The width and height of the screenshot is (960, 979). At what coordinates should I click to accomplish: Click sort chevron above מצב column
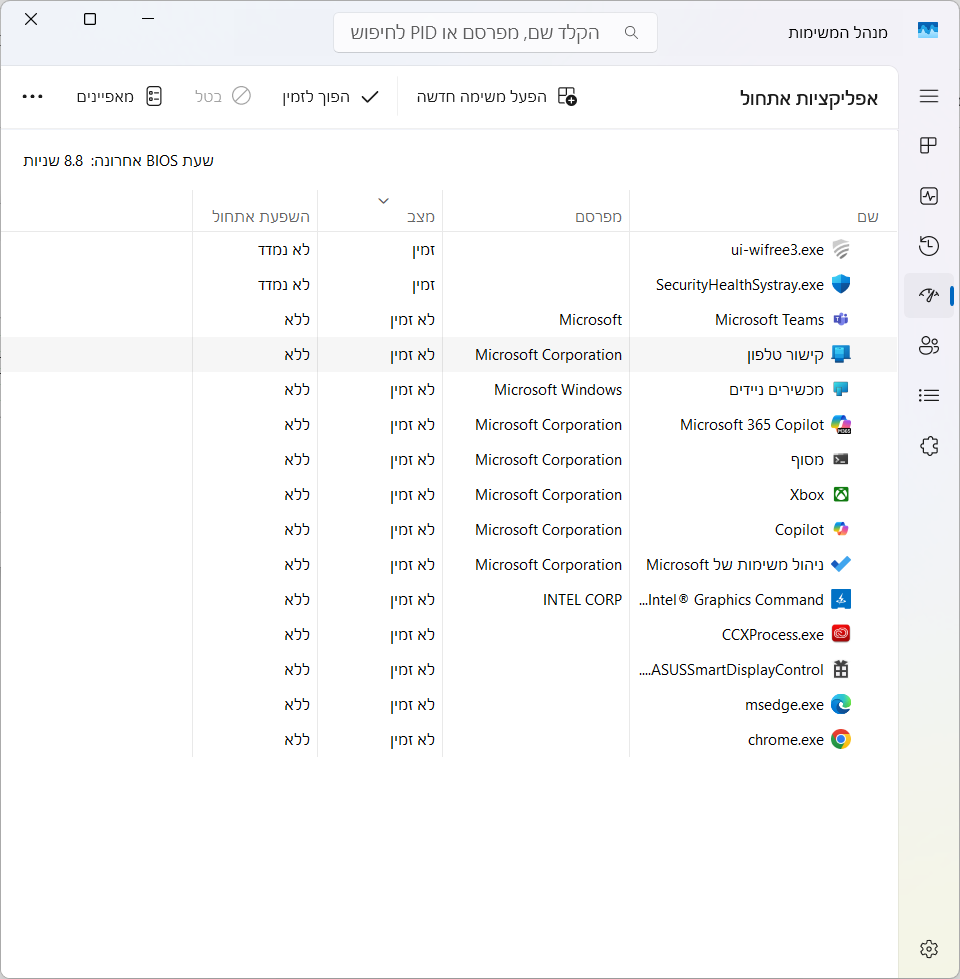pos(383,200)
